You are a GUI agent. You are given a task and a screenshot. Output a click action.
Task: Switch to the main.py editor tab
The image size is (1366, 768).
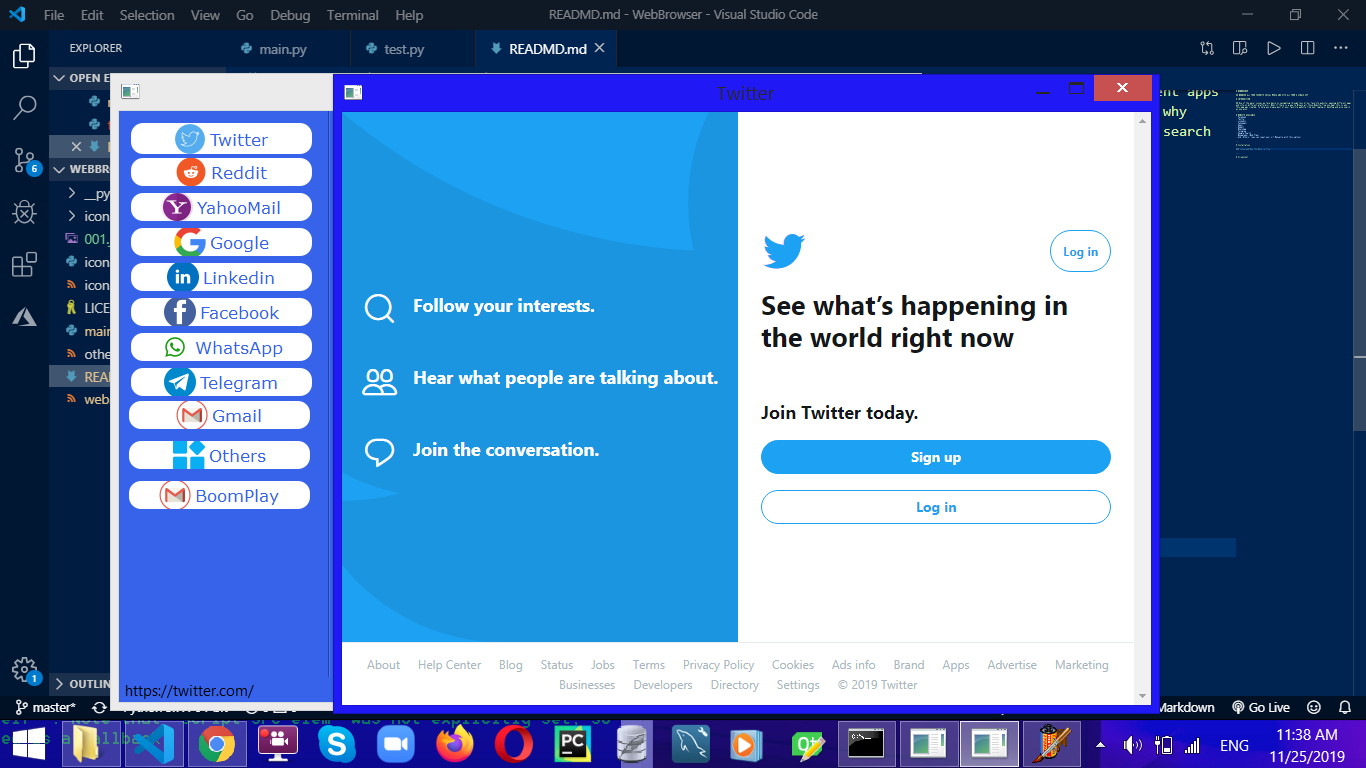(283, 48)
